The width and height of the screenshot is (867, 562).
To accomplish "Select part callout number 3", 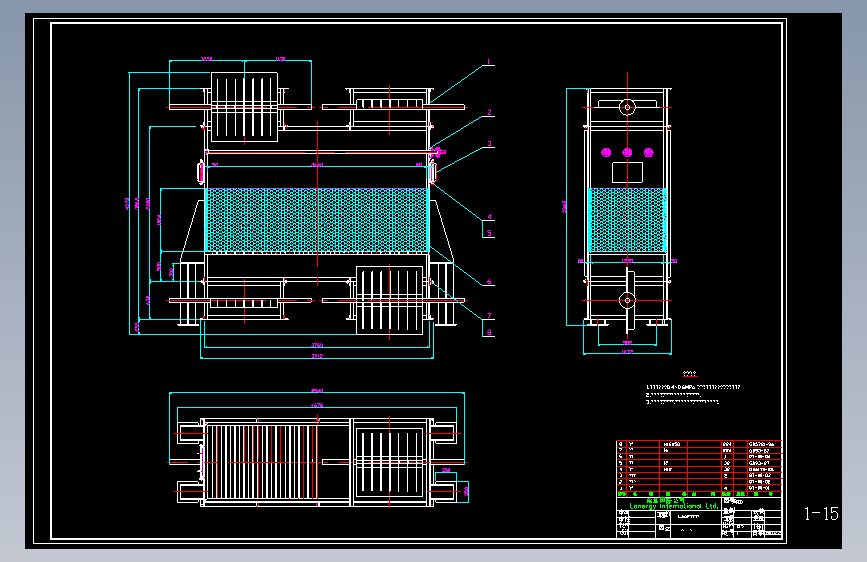I will click(489, 144).
